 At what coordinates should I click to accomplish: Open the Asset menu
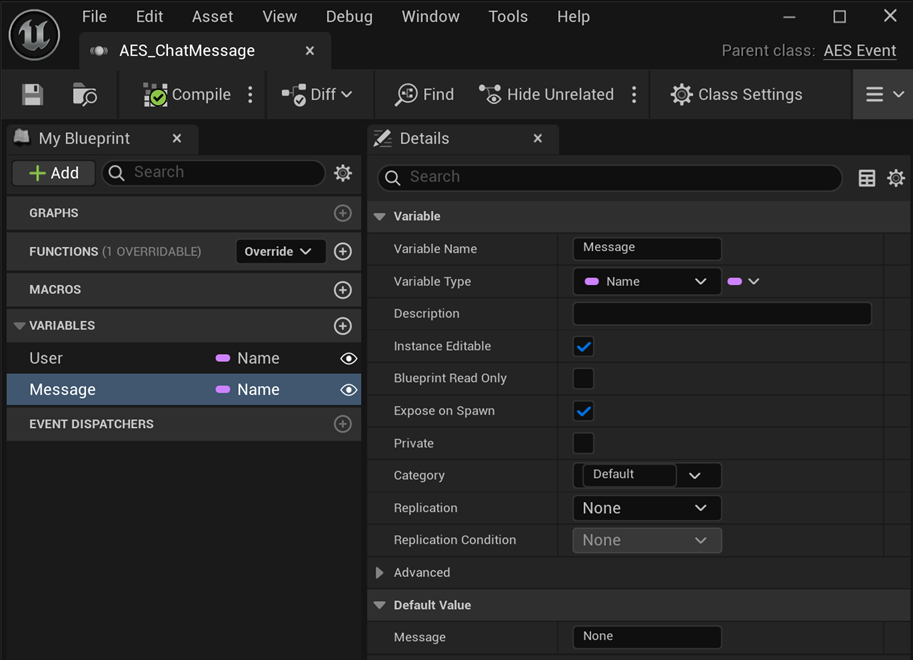[212, 17]
